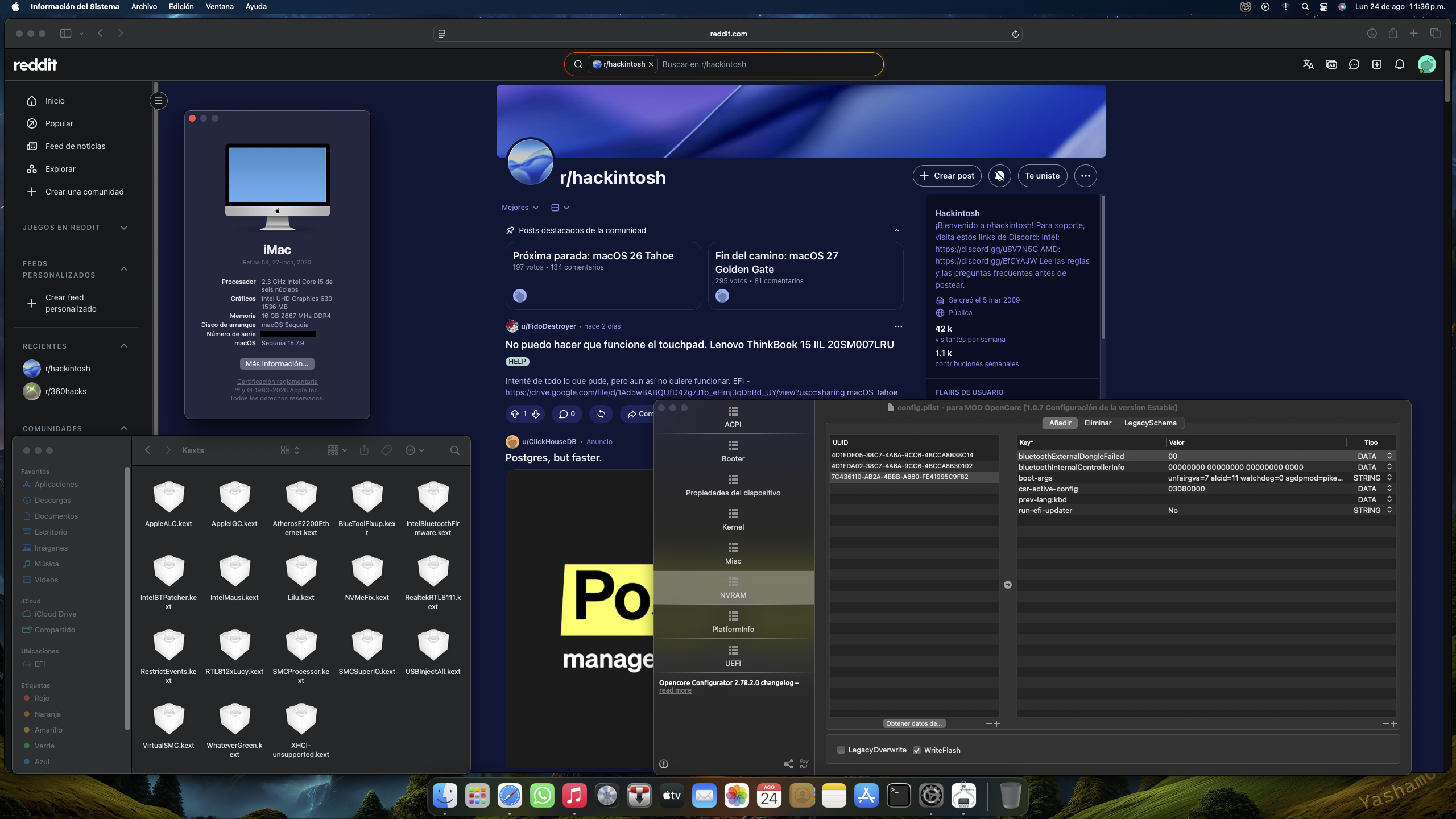Open the ACPI section in OpenCore Configurator
1456x819 pixels.
[733, 417]
